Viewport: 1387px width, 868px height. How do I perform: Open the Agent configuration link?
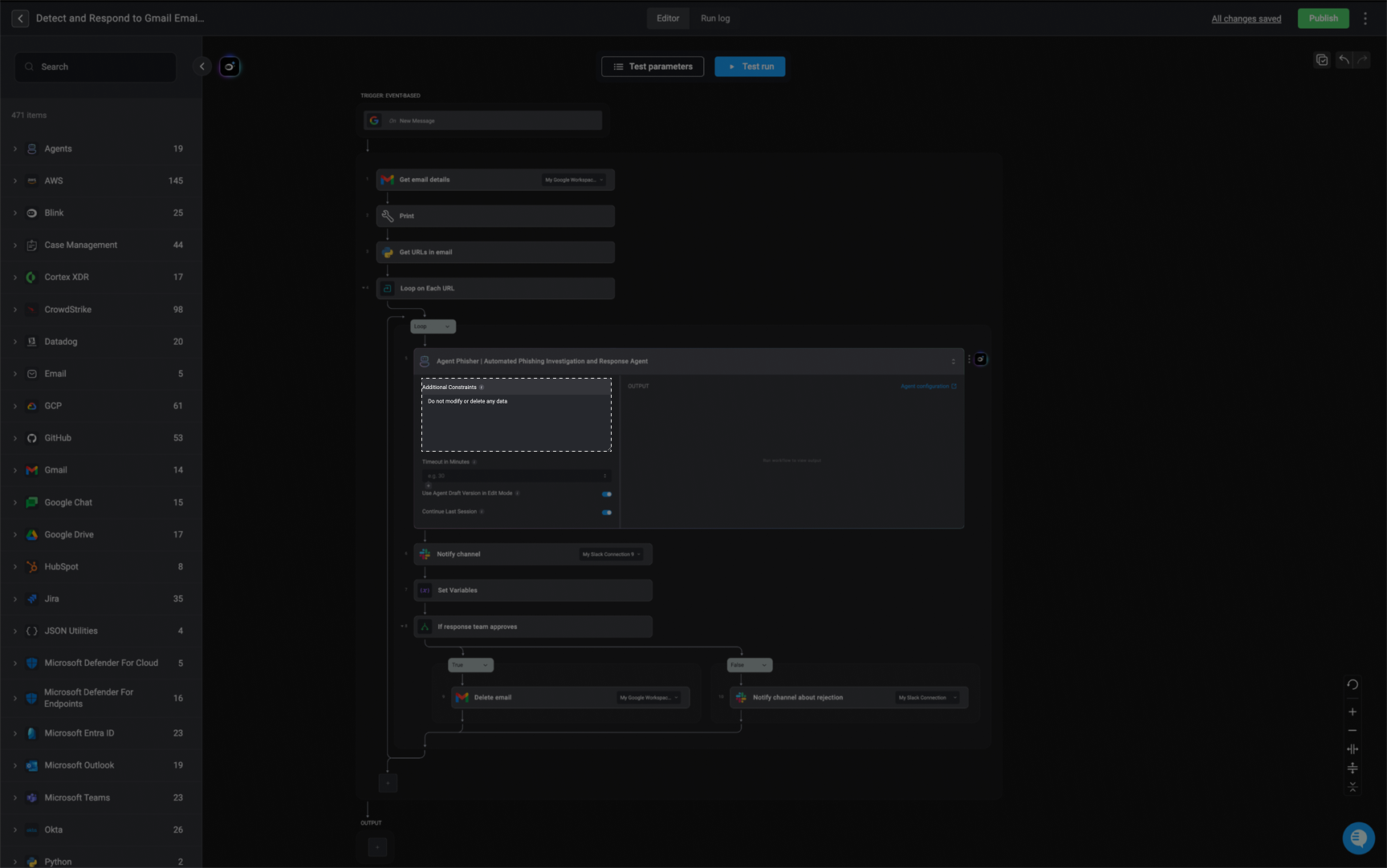point(929,387)
